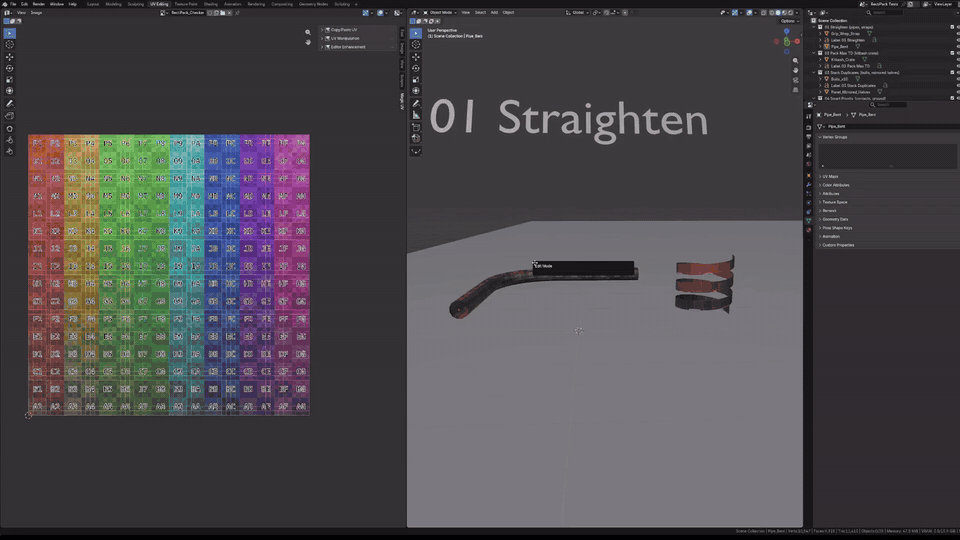Select the UV editor Move tool
This screenshot has width=960, height=540.
(x=10, y=57)
